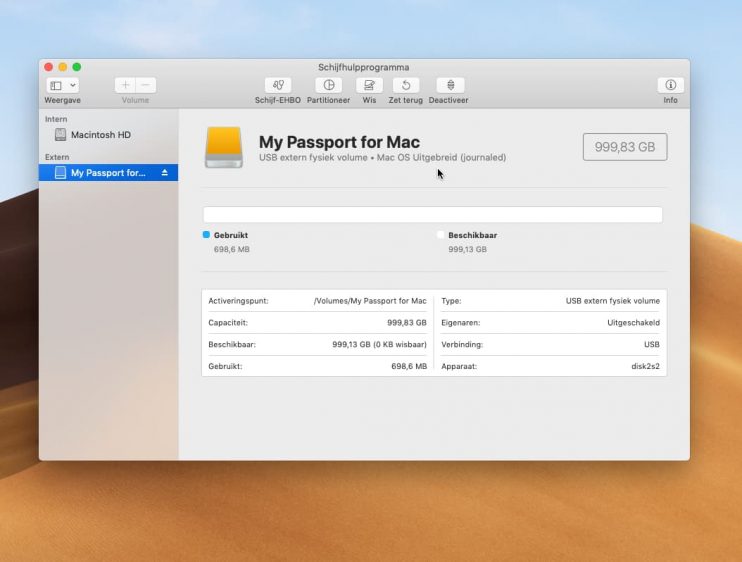
Task: Click the Intern sidebar section header
Action: [x=56, y=119]
